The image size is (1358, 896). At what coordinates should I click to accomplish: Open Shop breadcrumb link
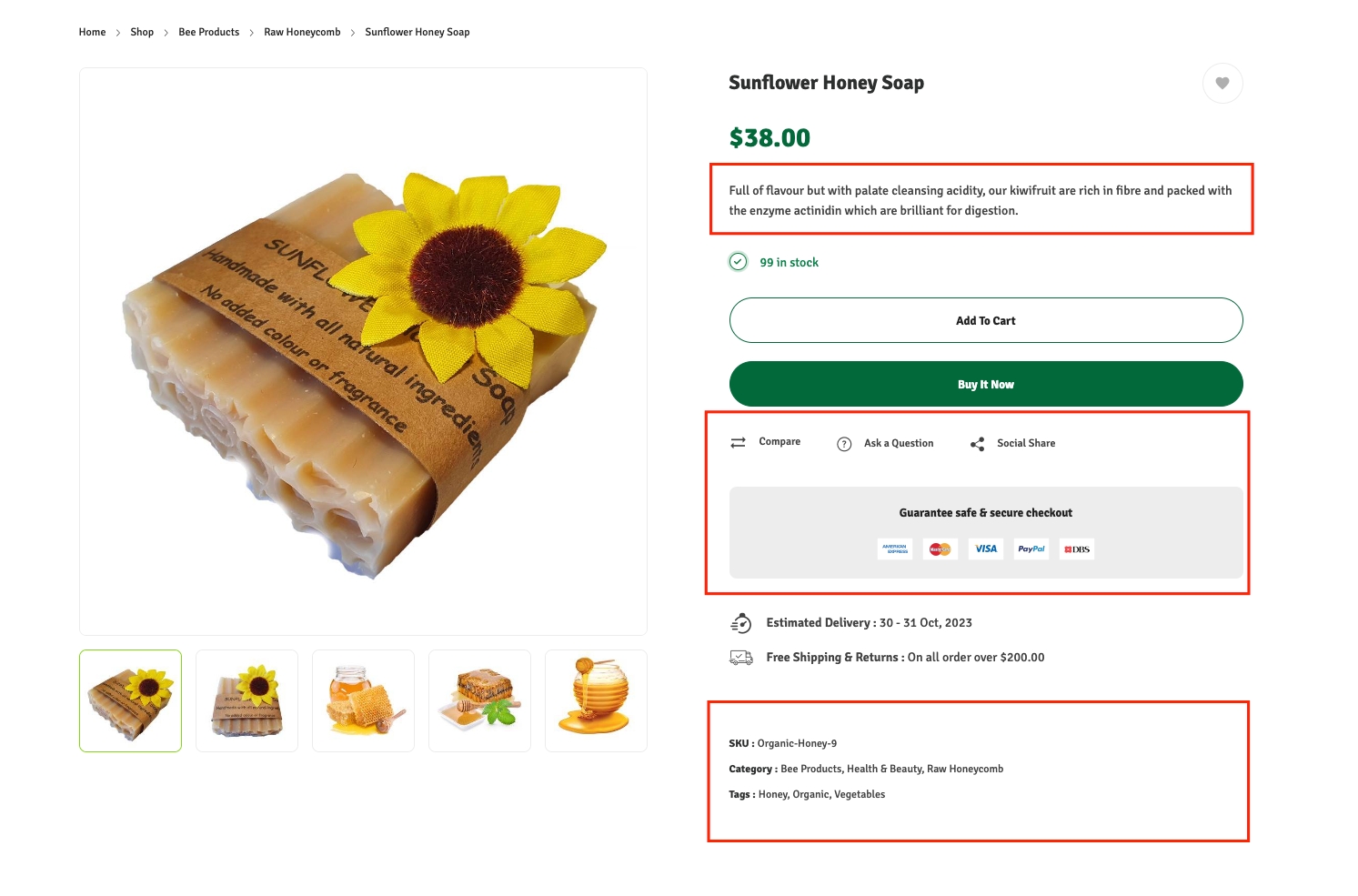point(142,33)
